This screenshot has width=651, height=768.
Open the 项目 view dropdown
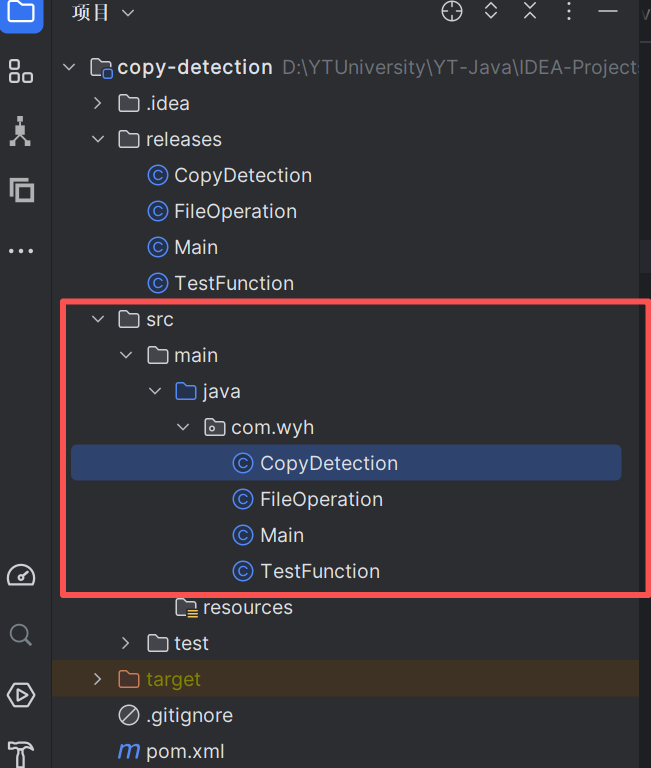click(x=103, y=13)
